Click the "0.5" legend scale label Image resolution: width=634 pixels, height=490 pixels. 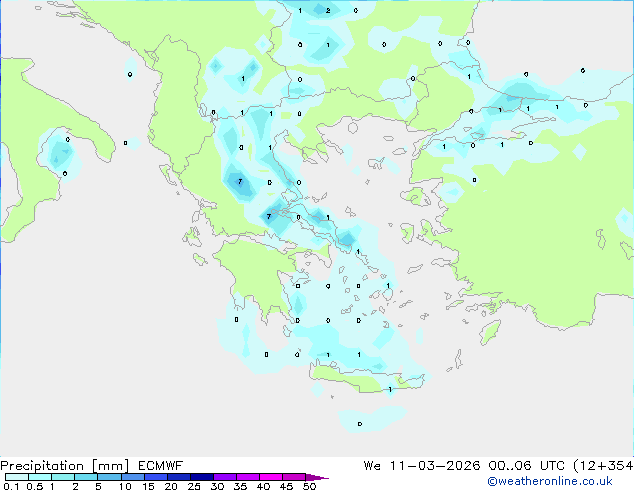(x=34, y=486)
